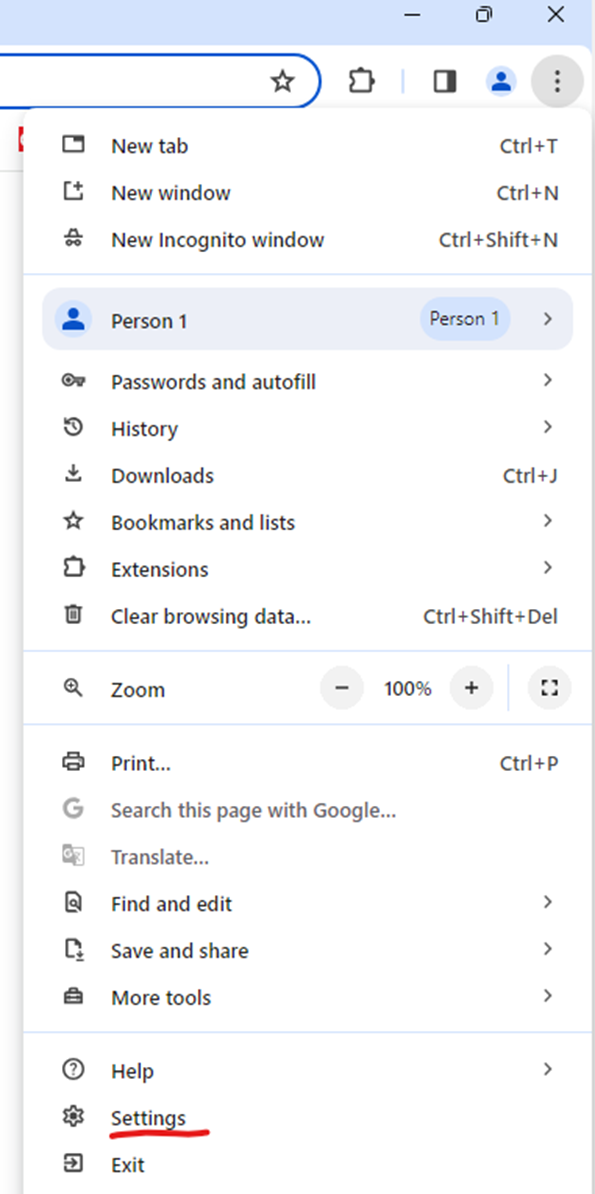Bookmark this page using the star icon
Image resolution: width=595 pixels, height=1194 pixels.
[x=283, y=81]
